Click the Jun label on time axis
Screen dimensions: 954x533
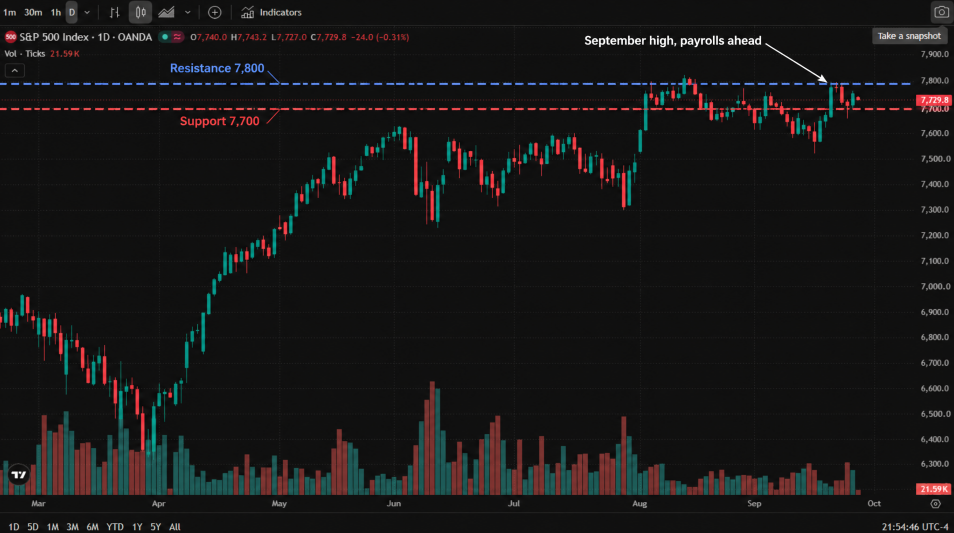(394, 504)
